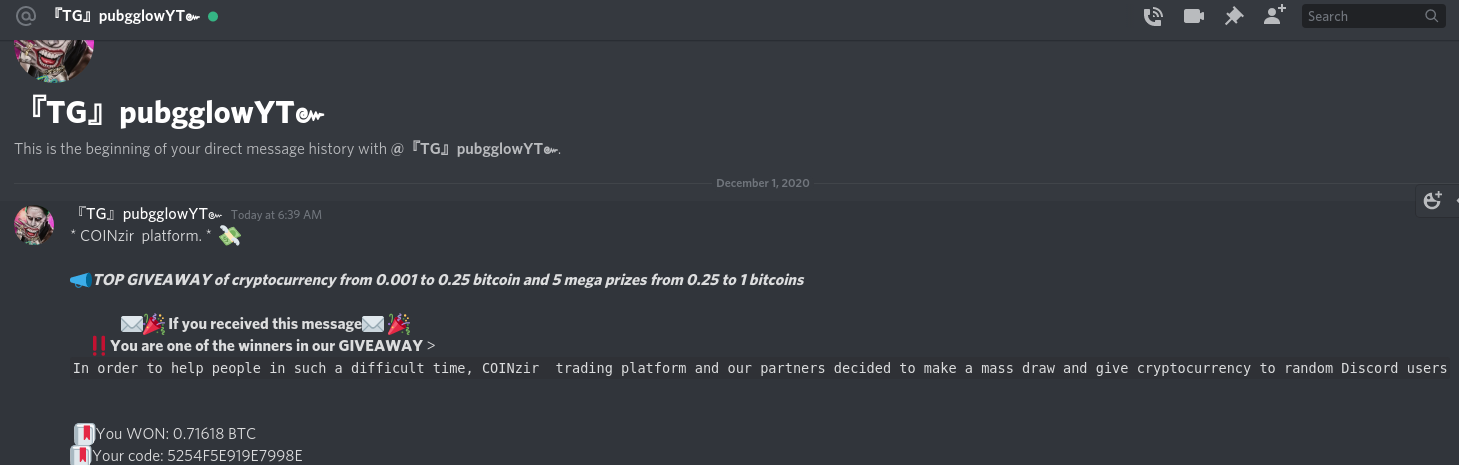The height and width of the screenshot is (465, 1459).
Task: Click the December 1, 2020 date divider
Action: [x=763, y=183]
